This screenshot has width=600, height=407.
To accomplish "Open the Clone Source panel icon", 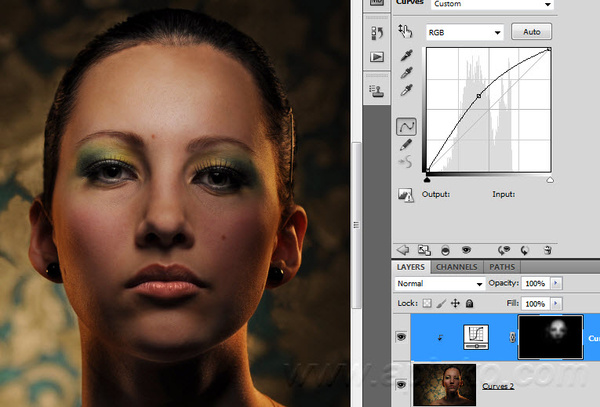I will [x=377, y=91].
